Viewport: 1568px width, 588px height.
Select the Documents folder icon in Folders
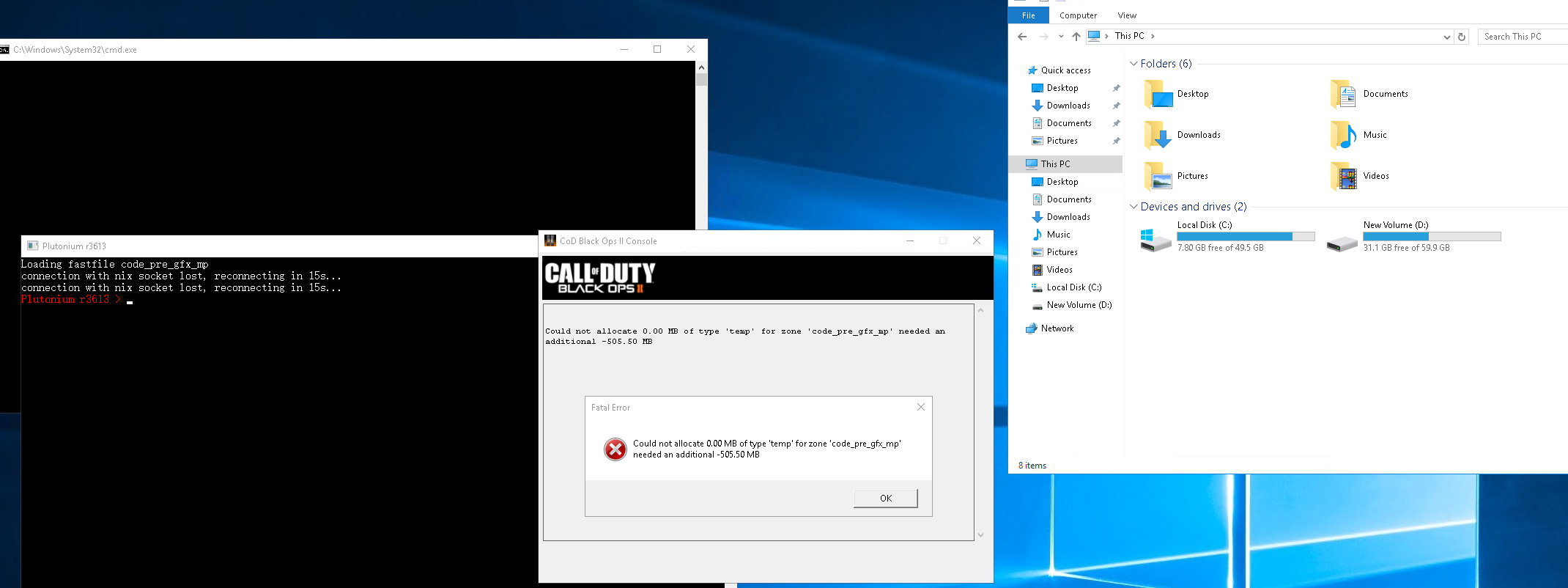[x=1343, y=95]
